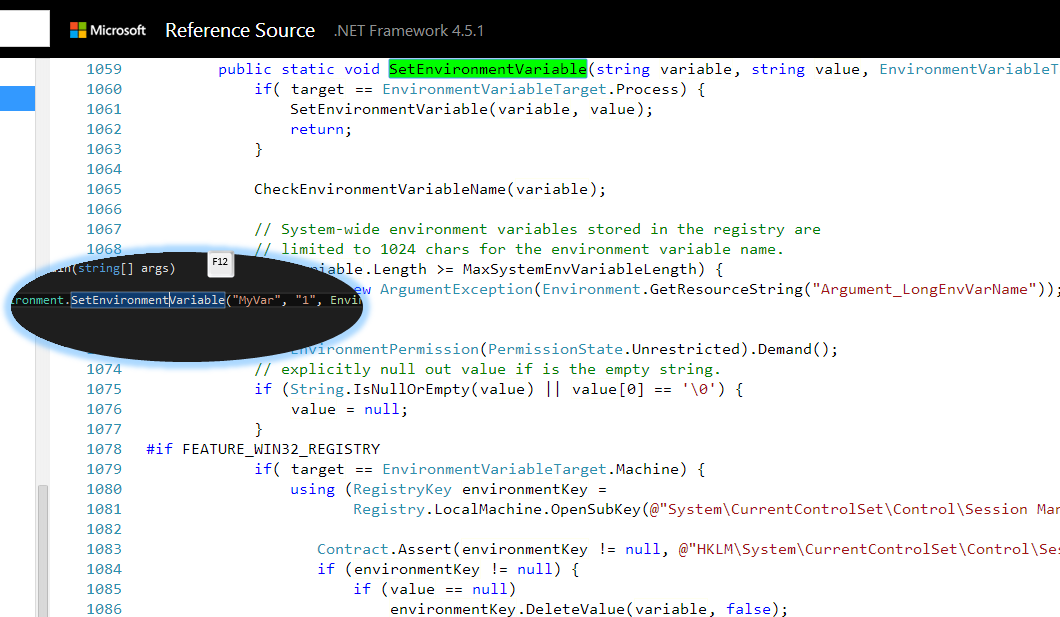Focus the search box at top left

[25, 30]
